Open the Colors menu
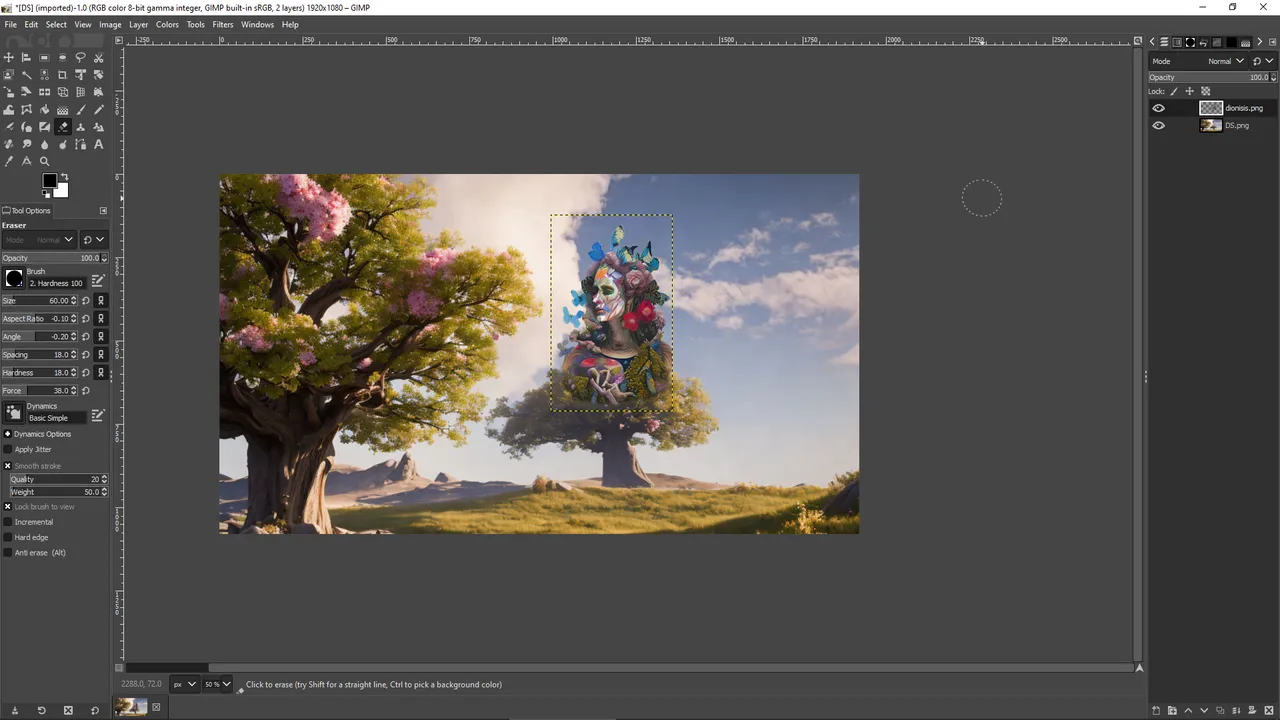This screenshot has width=1280, height=720. point(167,24)
